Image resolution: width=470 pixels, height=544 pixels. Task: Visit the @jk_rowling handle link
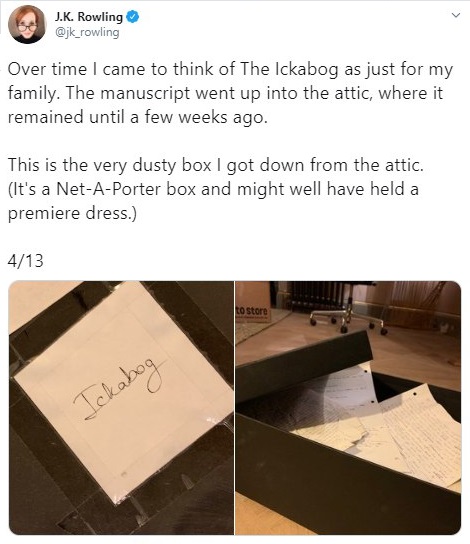click(x=87, y=32)
